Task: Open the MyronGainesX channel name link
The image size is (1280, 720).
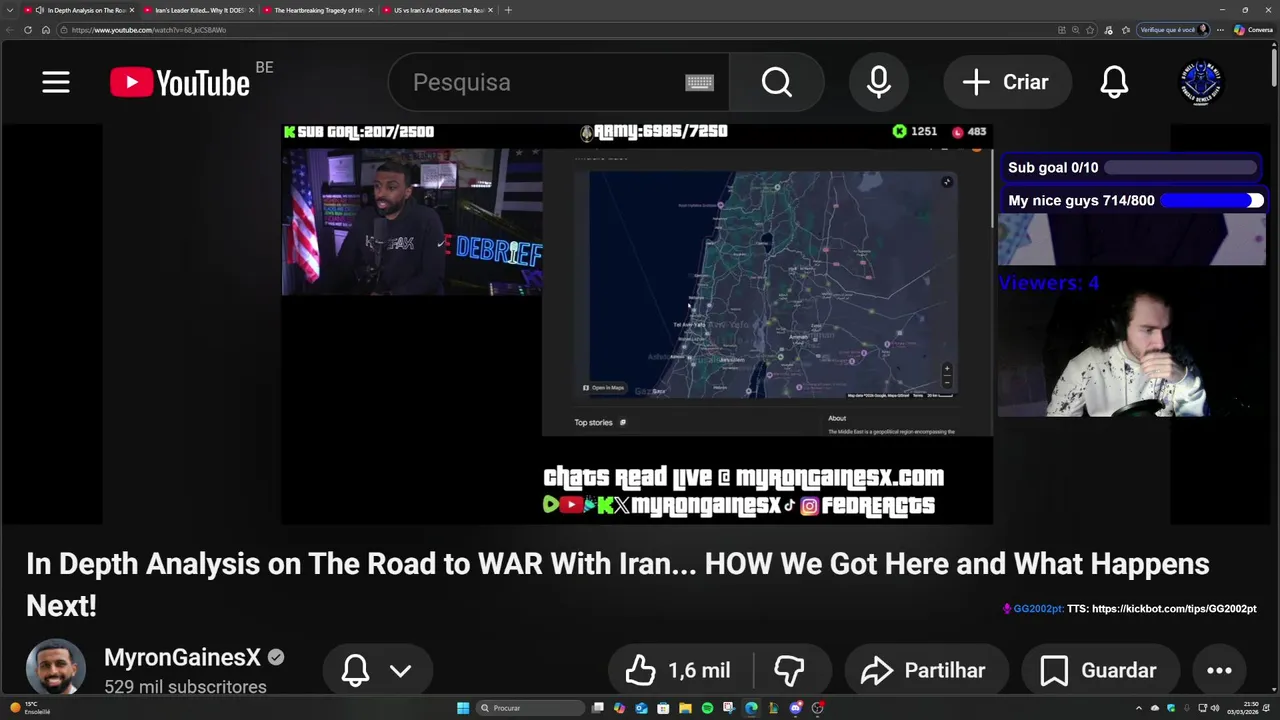Action: pyautogui.click(x=182, y=657)
